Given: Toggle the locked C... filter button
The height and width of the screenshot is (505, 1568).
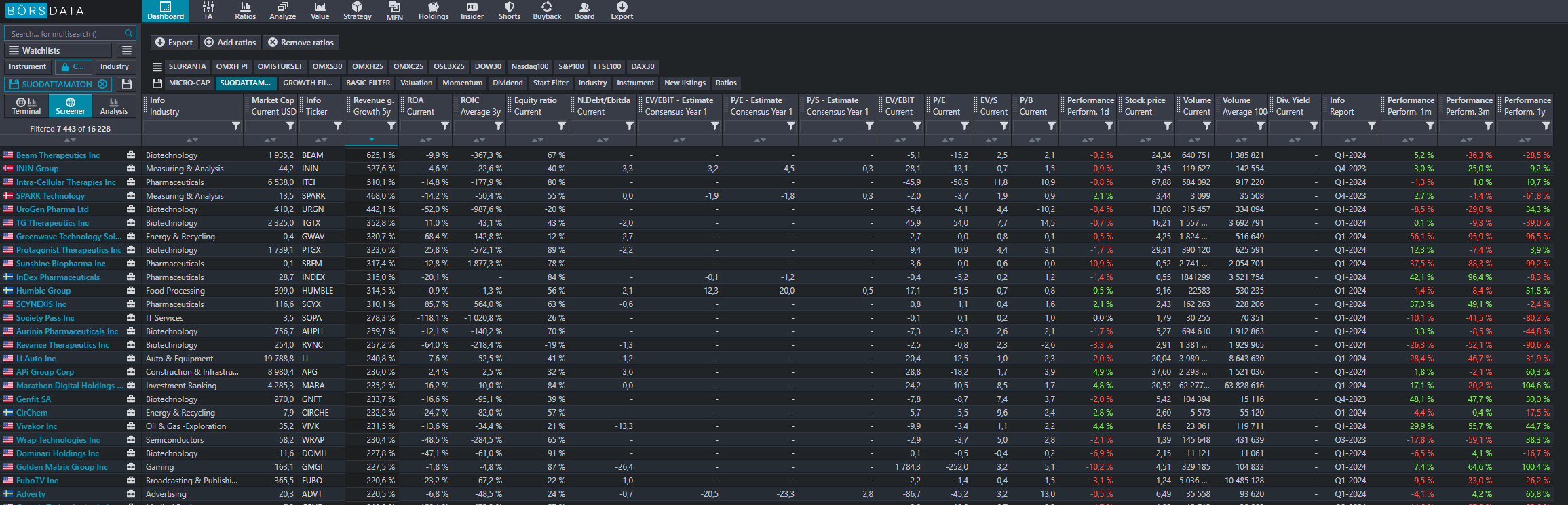Looking at the screenshot, I should pos(73,67).
